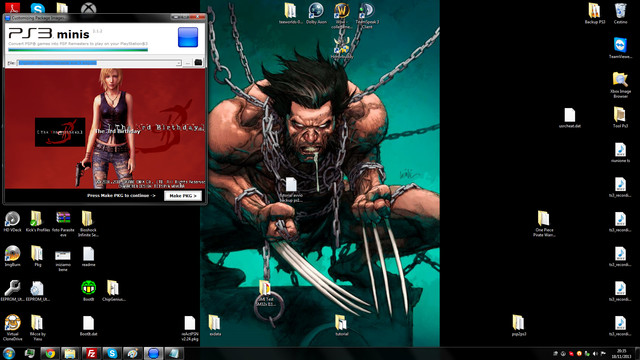This screenshot has height=360, width=640.
Task: Open Windows Explorer from the taskbar
Action: (x=70, y=353)
